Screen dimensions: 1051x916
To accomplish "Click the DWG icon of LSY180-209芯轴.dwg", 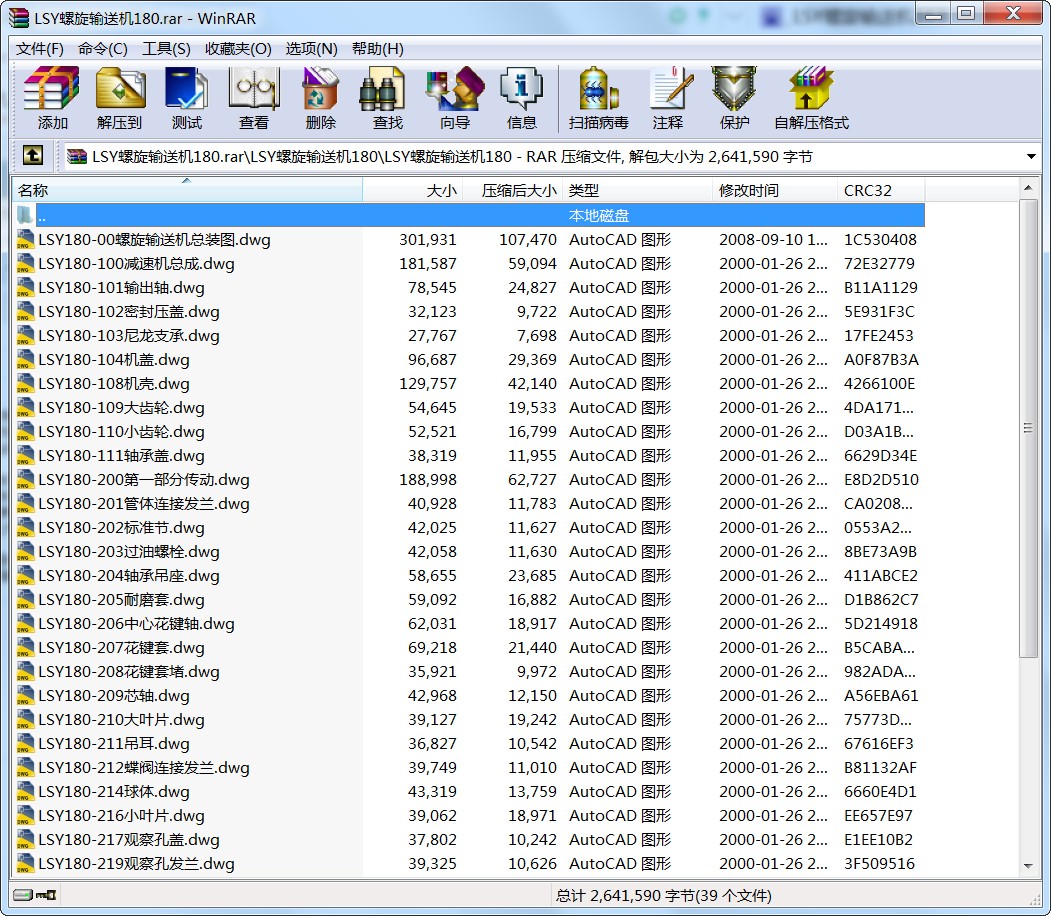I will (25, 696).
